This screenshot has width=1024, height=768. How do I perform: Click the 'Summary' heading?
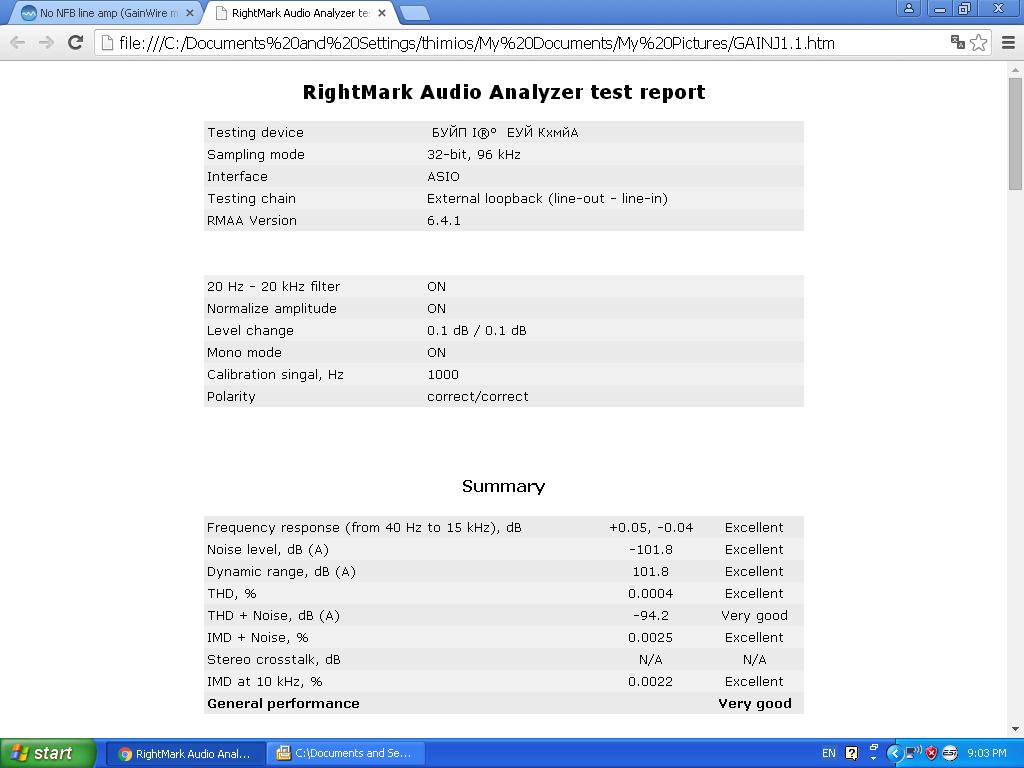coord(504,486)
